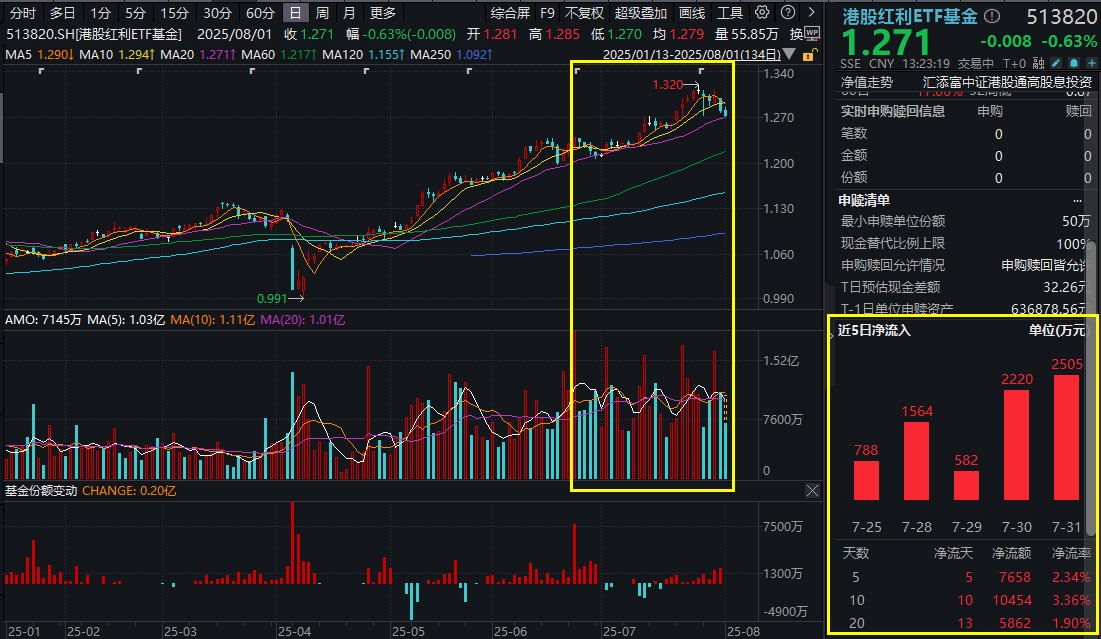Click the help question-mark icon on the toolbar
The height and width of the screenshot is (639, 1101).
click(787, 11)
